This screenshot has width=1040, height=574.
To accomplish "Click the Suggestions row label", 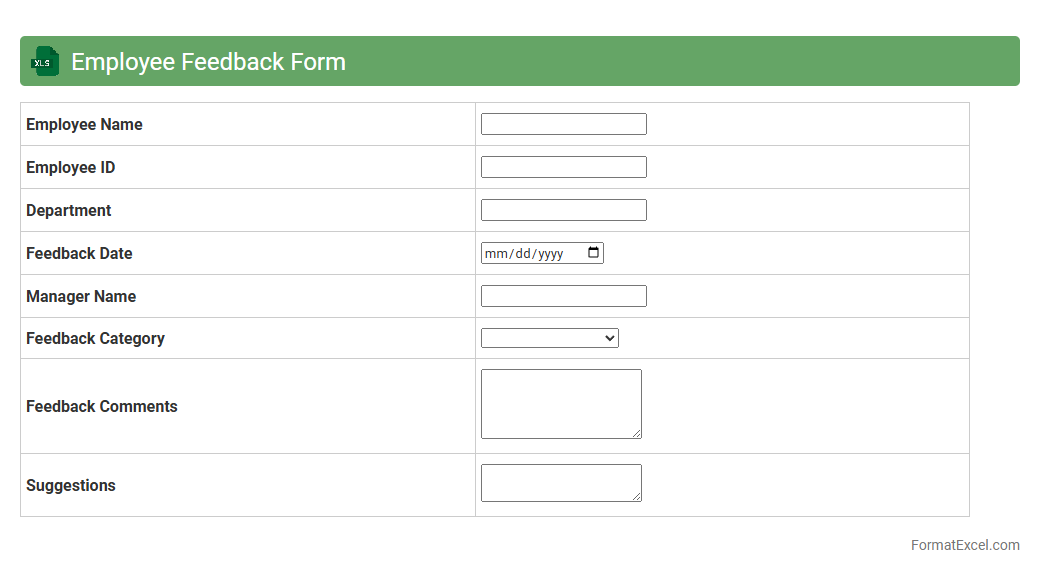I will (70, 485).
